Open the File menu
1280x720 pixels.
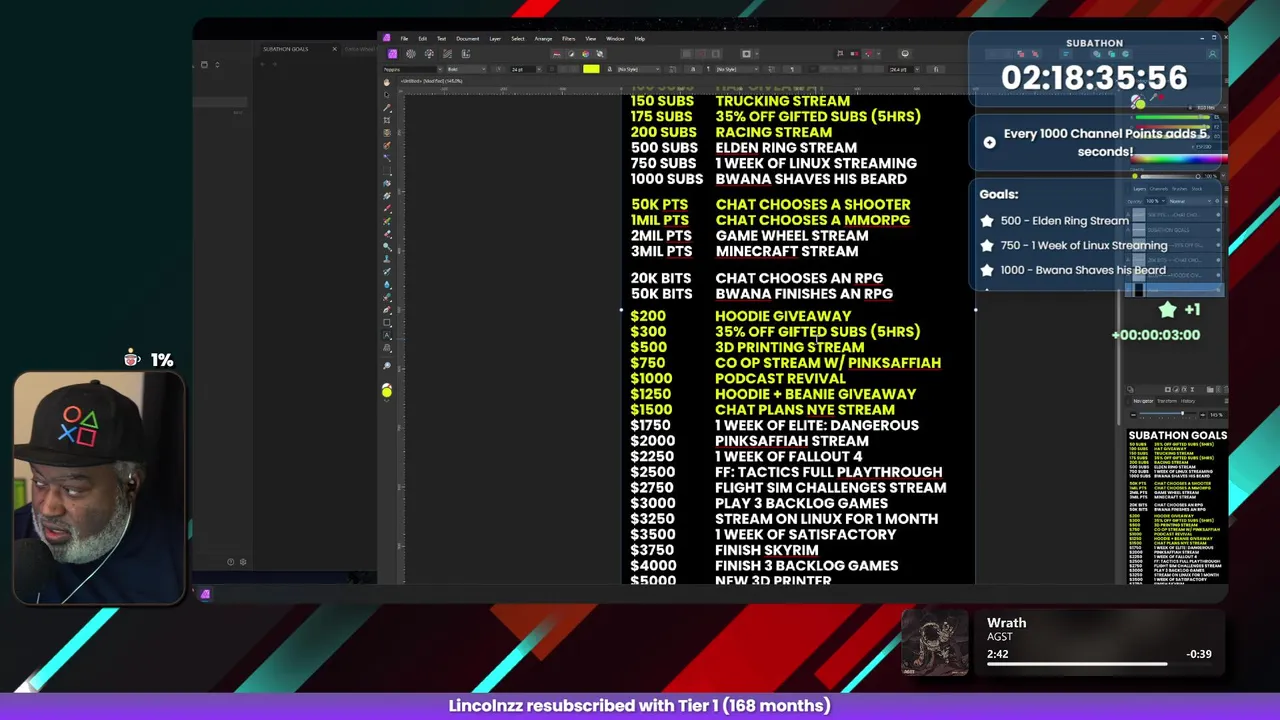coord(404,39)
